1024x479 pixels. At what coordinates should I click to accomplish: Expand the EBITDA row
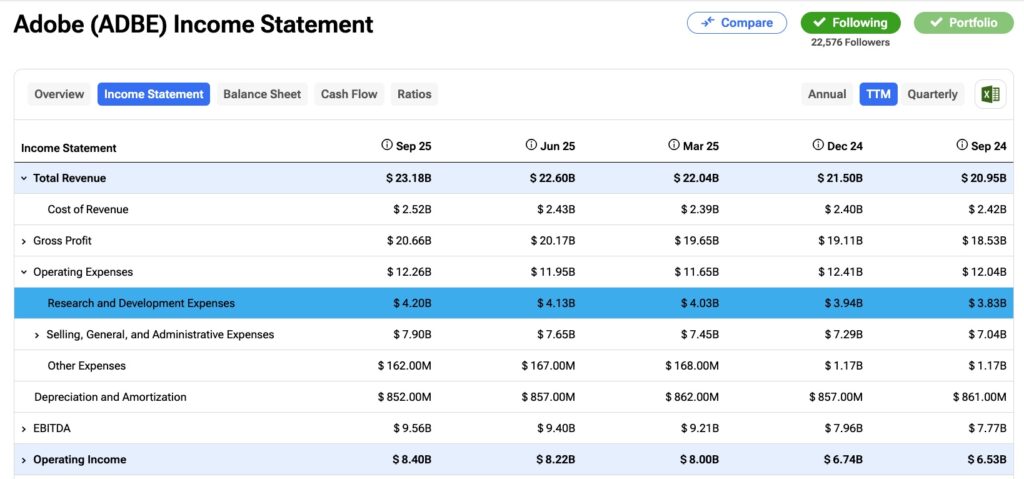coord(24,429)
